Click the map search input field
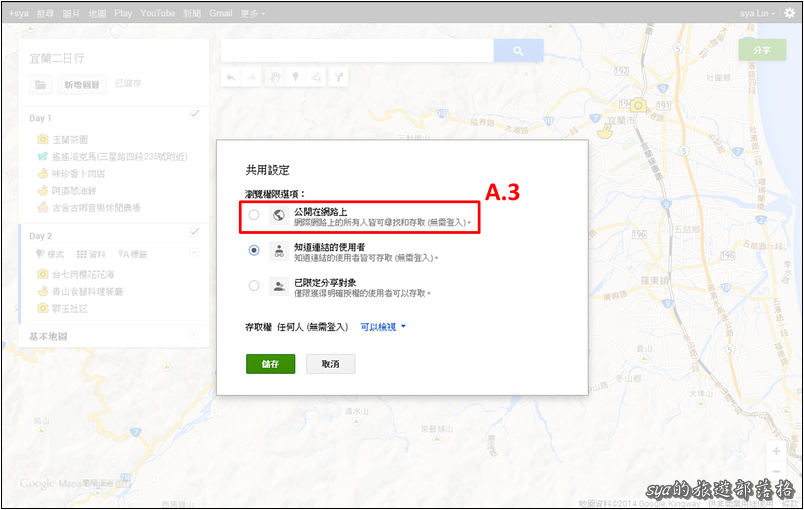The width and height of the screenshot is (804, 510). tap(357, 51)
